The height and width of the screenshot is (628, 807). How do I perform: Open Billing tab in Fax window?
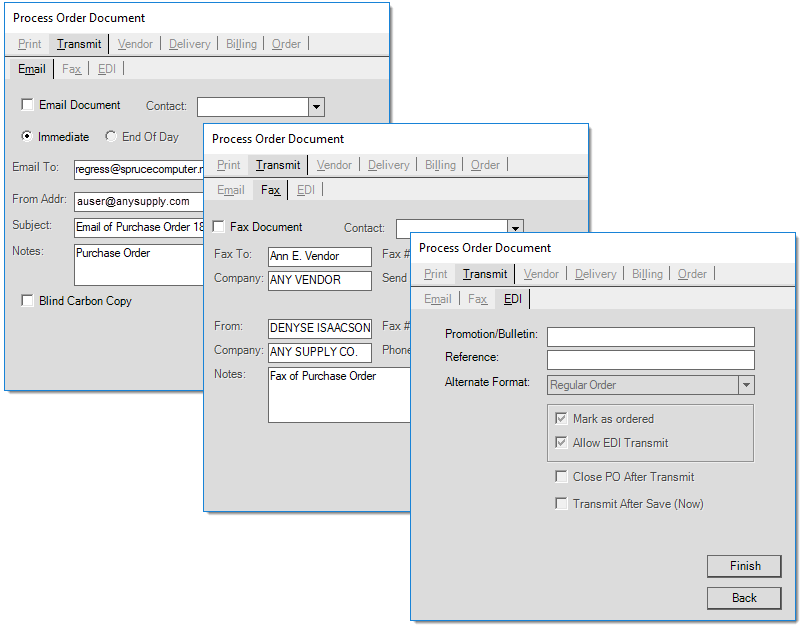tap(441, 165)
